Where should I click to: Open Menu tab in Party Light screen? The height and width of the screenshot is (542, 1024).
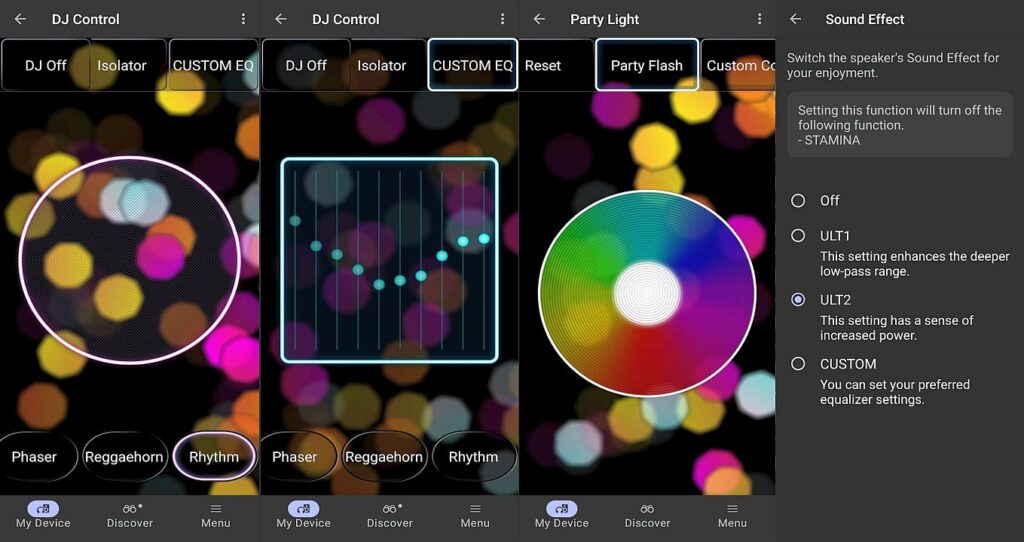tap(732, 515)
